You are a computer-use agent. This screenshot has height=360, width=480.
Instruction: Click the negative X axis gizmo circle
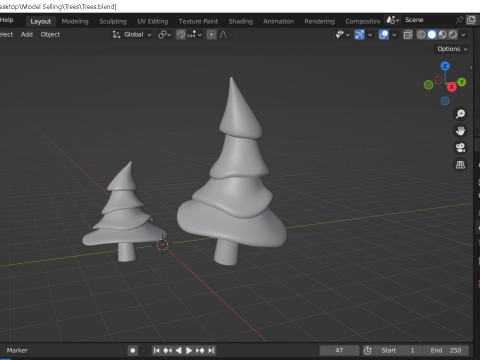click(x=438, y=80)
